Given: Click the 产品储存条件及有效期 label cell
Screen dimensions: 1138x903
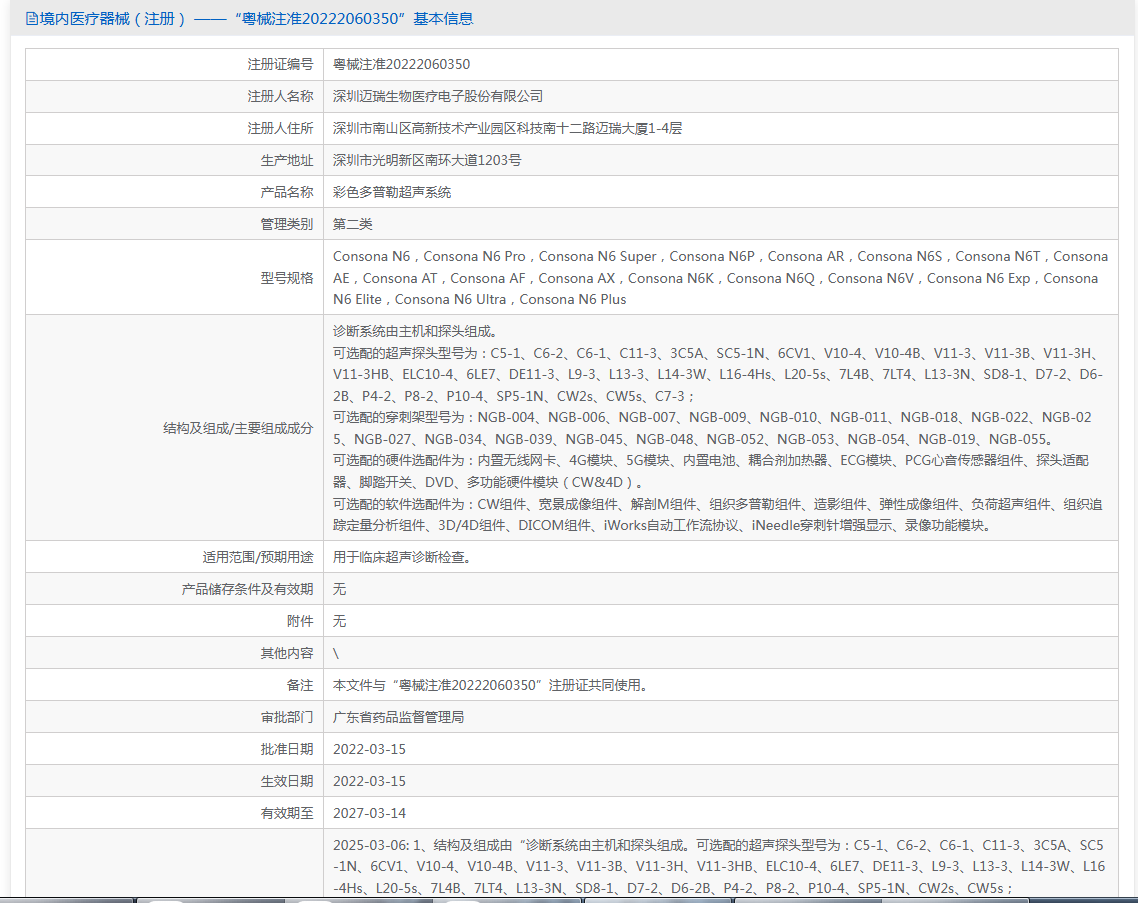Looking at the screenshot, I should [x=174, y=589].
